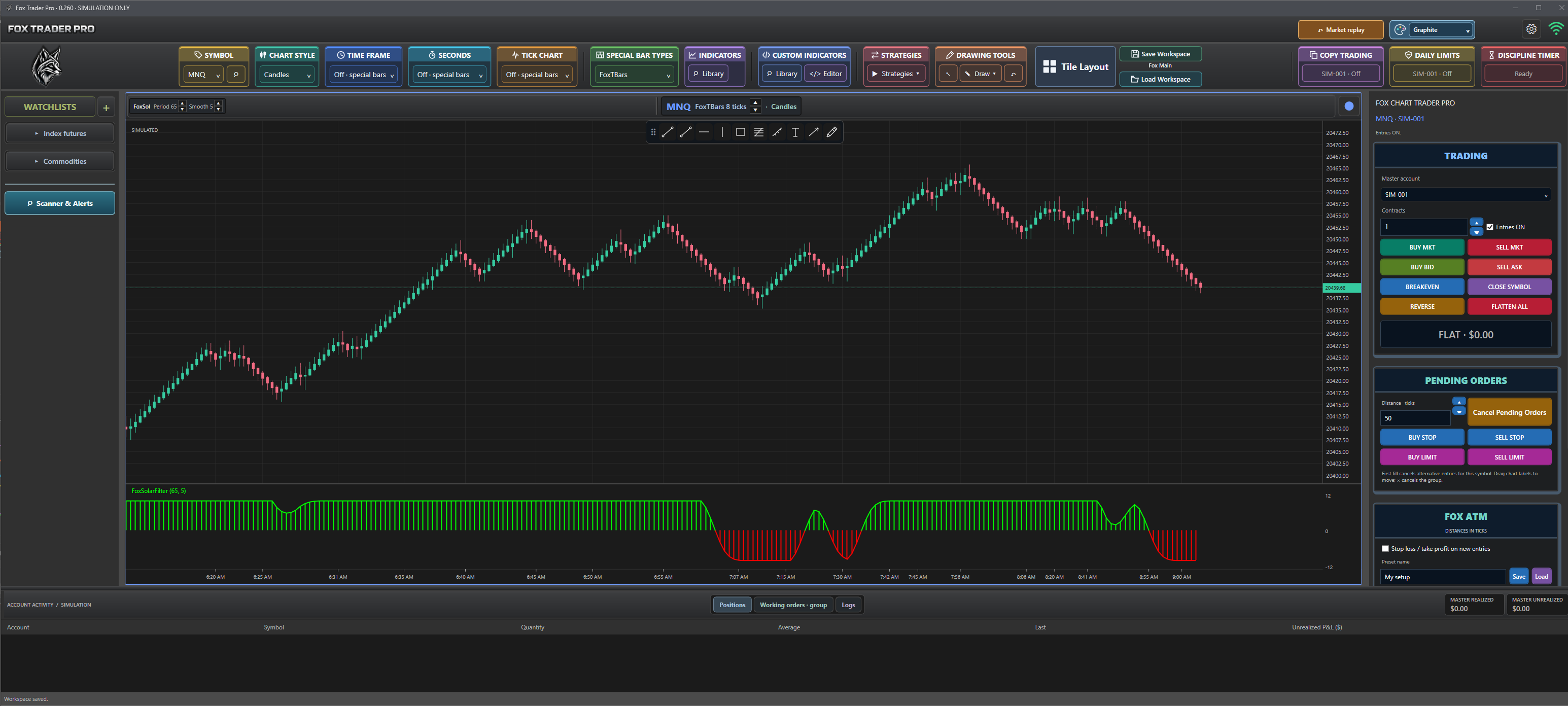Increase the FoxSol Period stepper value
This screenshot has width=1568, height=706.
click(182, 103)
